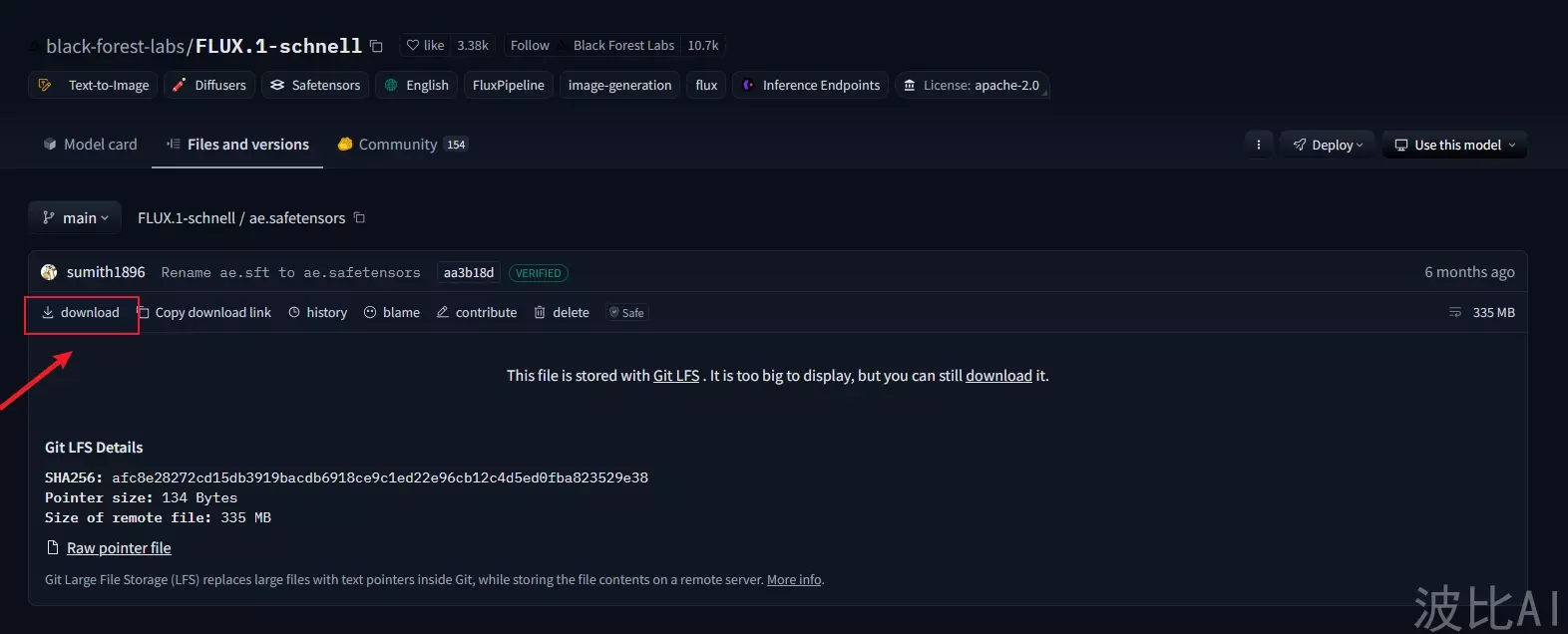Expand the Use this model dropdown
This screenshot has width=1568, height=634.
point(1454,145)
